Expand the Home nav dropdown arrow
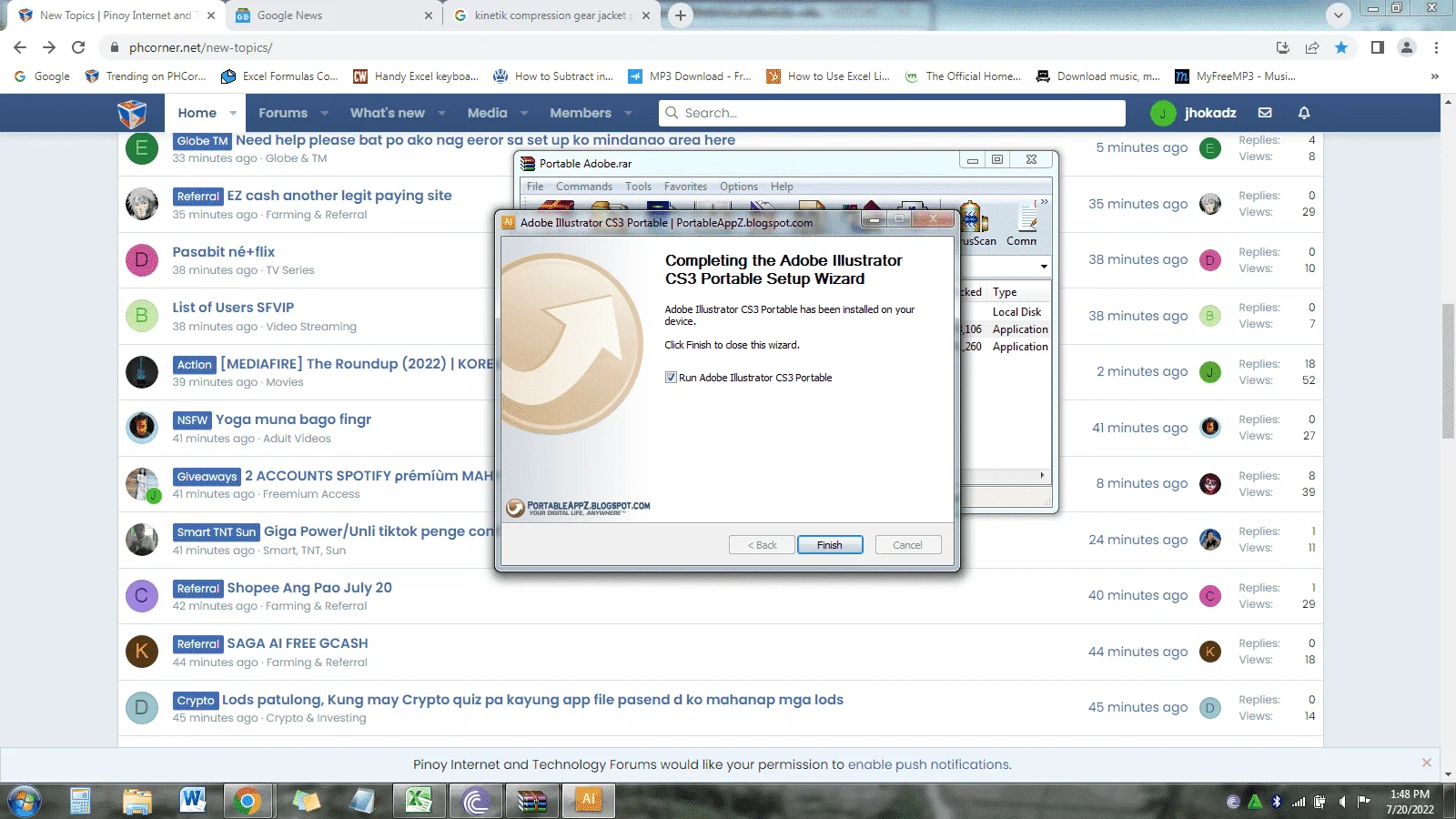 click(233, 113)
